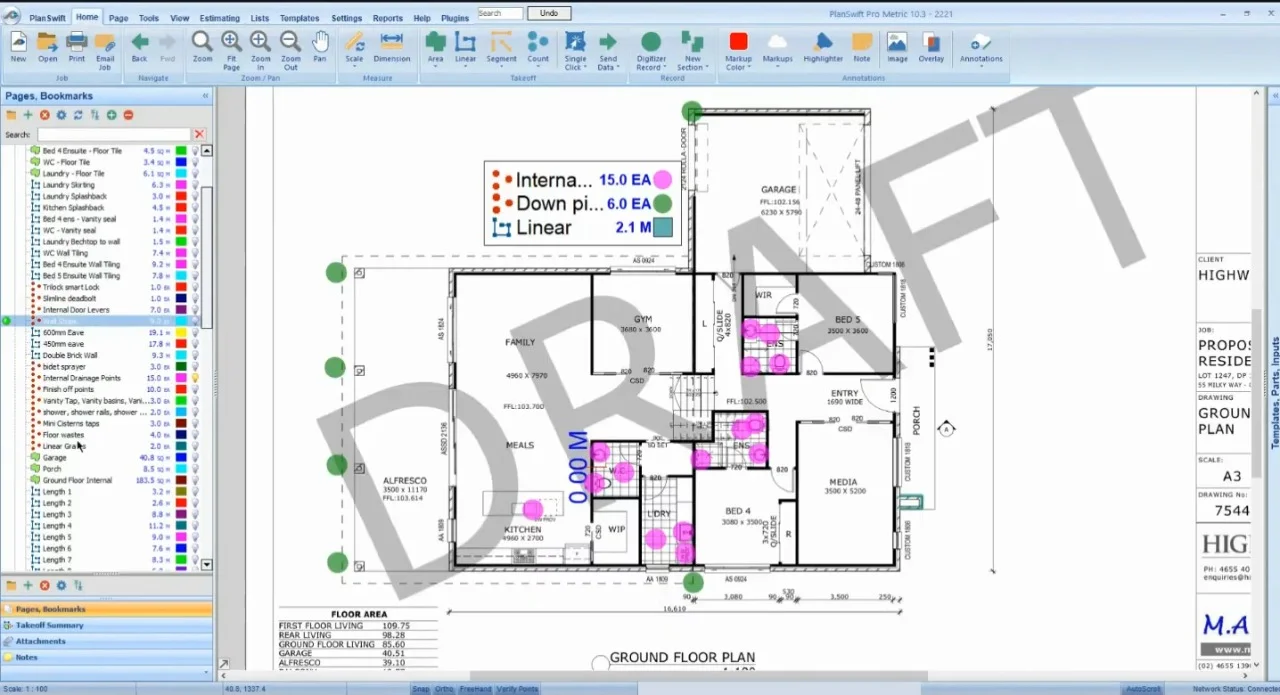Image resolution: width=1280 pixels, height=695 pixels.
Task: Click the Digitizer Record icon
Action: [650, 49]
